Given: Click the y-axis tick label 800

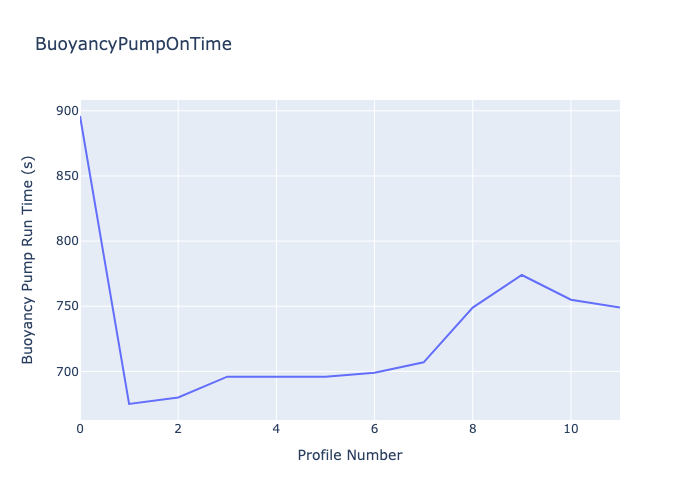Looking at the screenshot, I should pos(66,241).
